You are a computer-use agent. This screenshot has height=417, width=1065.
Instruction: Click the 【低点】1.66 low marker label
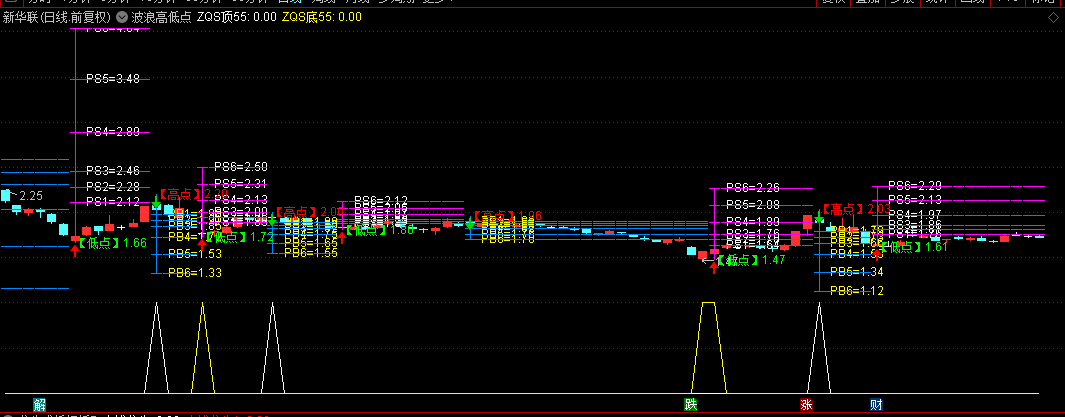click(113, 242)
